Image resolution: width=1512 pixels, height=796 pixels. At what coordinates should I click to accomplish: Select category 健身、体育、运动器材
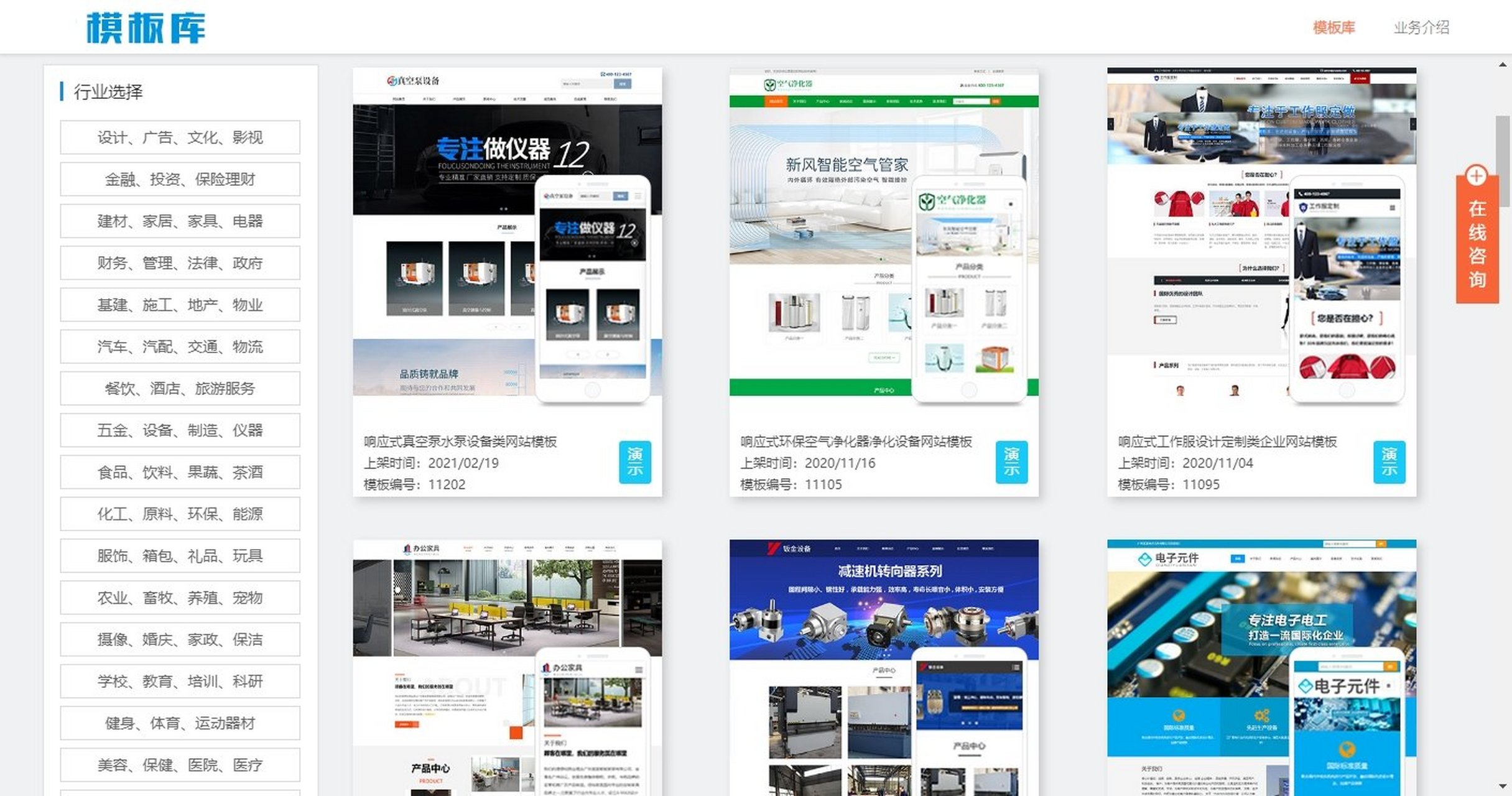tap(180, 723)
